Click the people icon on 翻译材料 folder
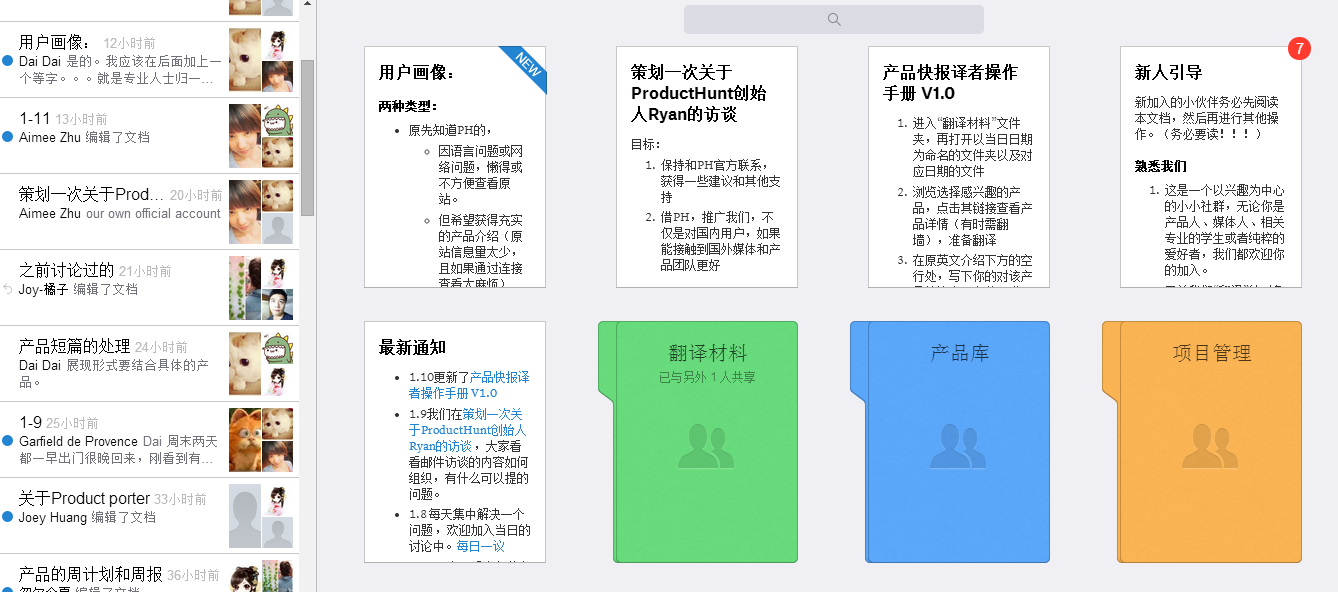The width and height of the screenshot is (1338, 592). [706, 447]
